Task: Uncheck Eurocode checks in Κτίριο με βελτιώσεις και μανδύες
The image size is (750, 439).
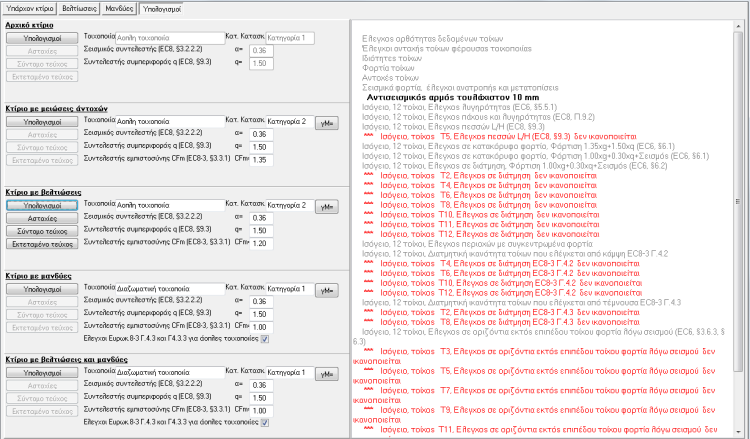Action: click(x=264, y=422)
